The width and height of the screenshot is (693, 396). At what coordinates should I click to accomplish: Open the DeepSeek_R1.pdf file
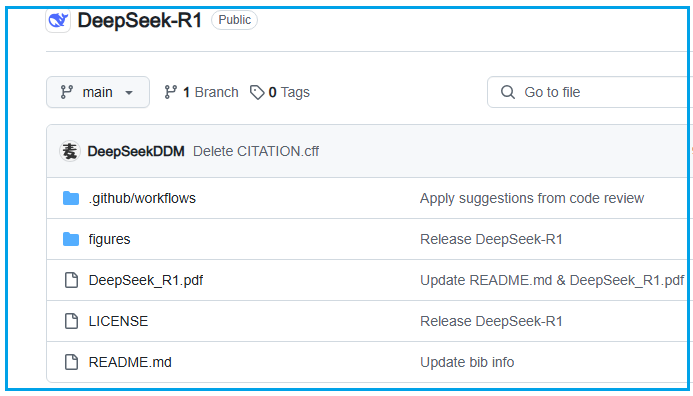pyautogui.click(x=146, y=280)
